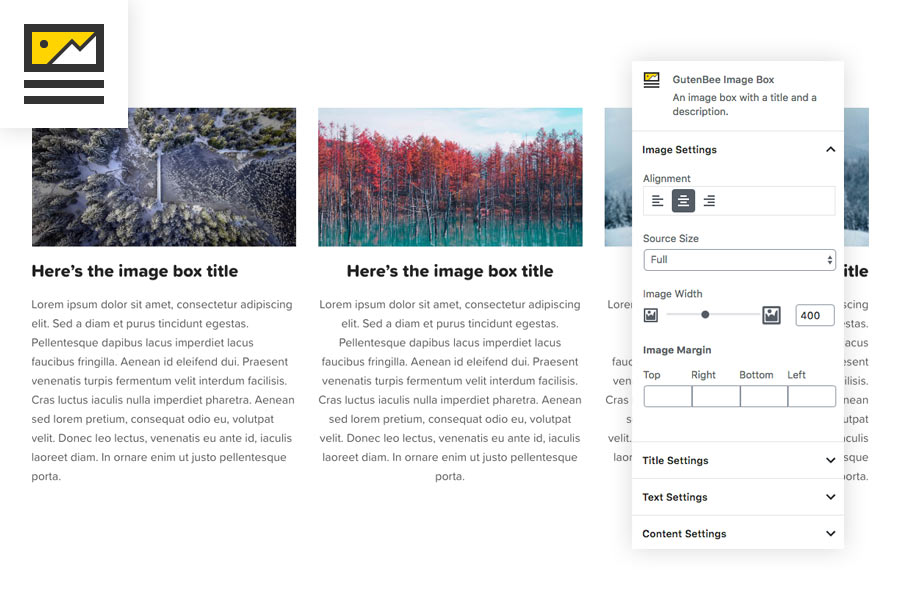The height and width of the screenshot is (600, 900).
Task: Select the left alignment option
Action: 656,200
